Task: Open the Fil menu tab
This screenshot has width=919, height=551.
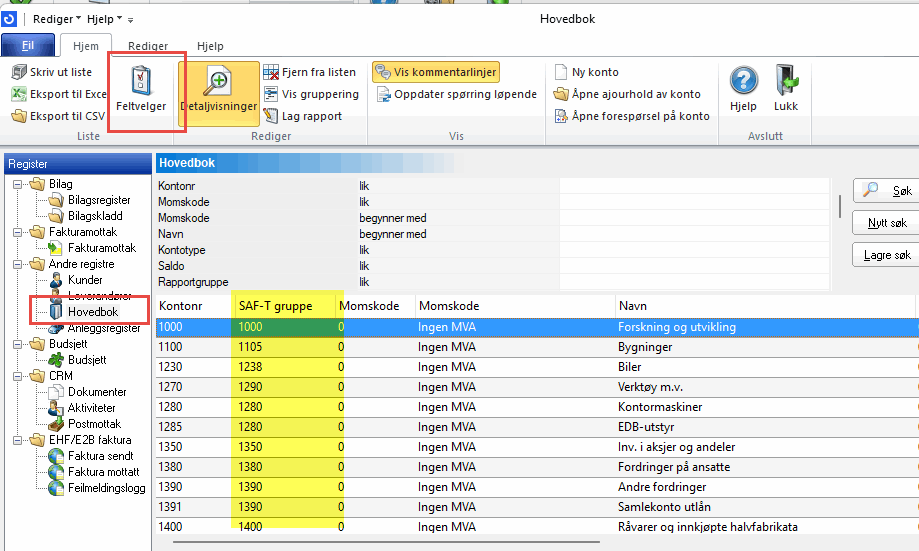Action: (28, 46)
